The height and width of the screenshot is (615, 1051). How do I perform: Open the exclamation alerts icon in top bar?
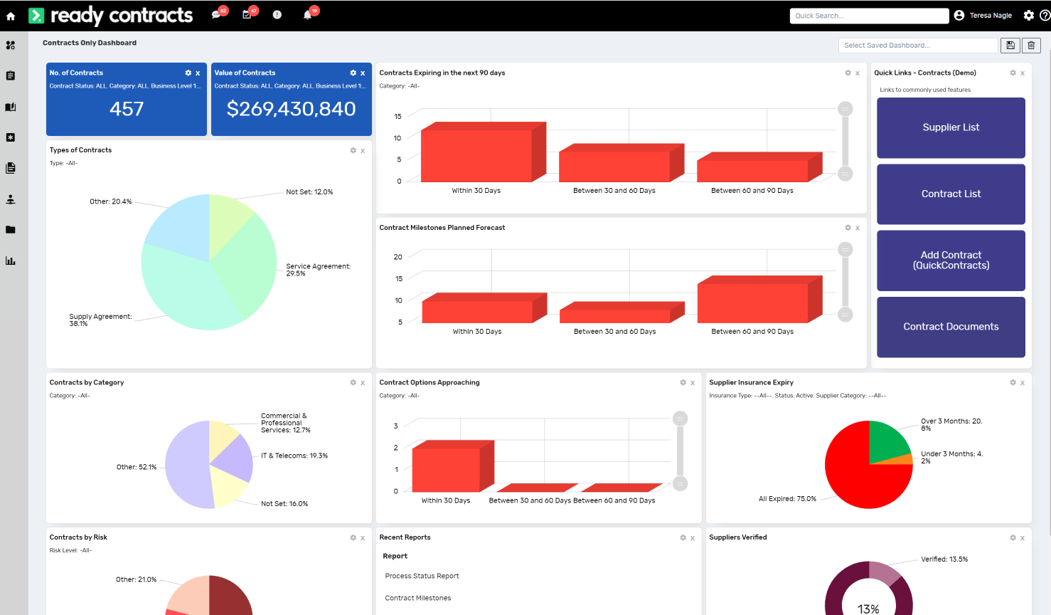(277, 15)
